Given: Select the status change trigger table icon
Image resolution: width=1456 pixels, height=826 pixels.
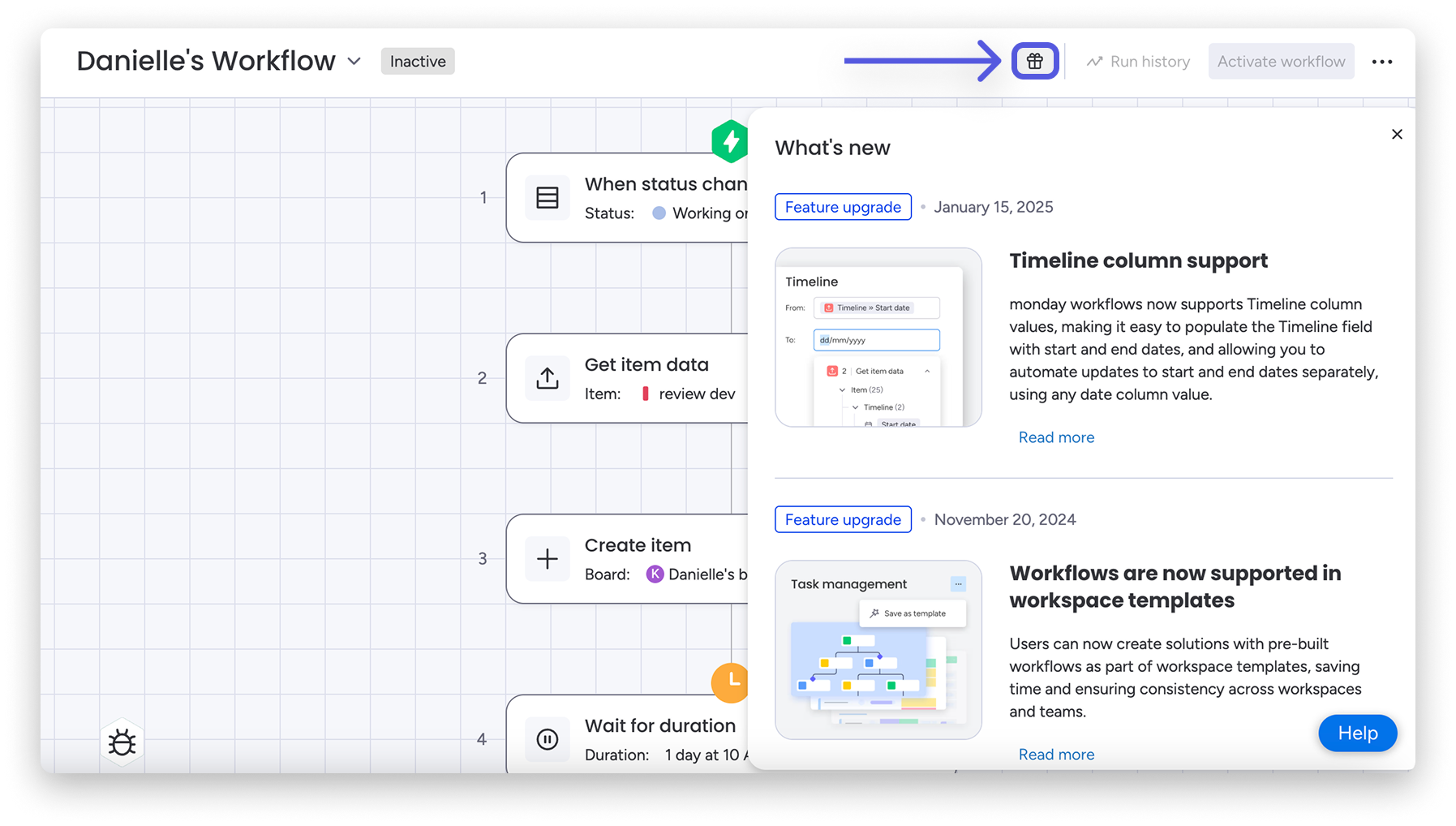Looking at the screenshot, I should pos(548,197).
